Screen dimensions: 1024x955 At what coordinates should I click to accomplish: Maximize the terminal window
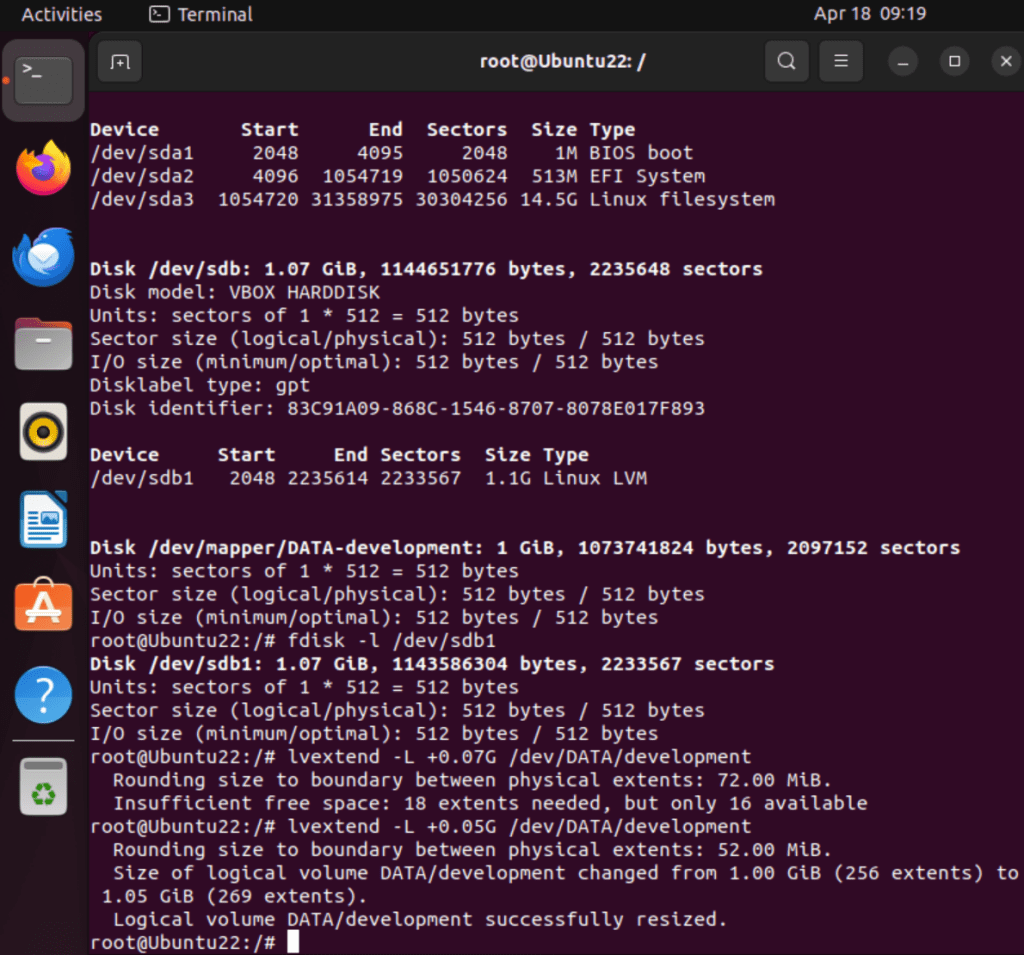954,62
